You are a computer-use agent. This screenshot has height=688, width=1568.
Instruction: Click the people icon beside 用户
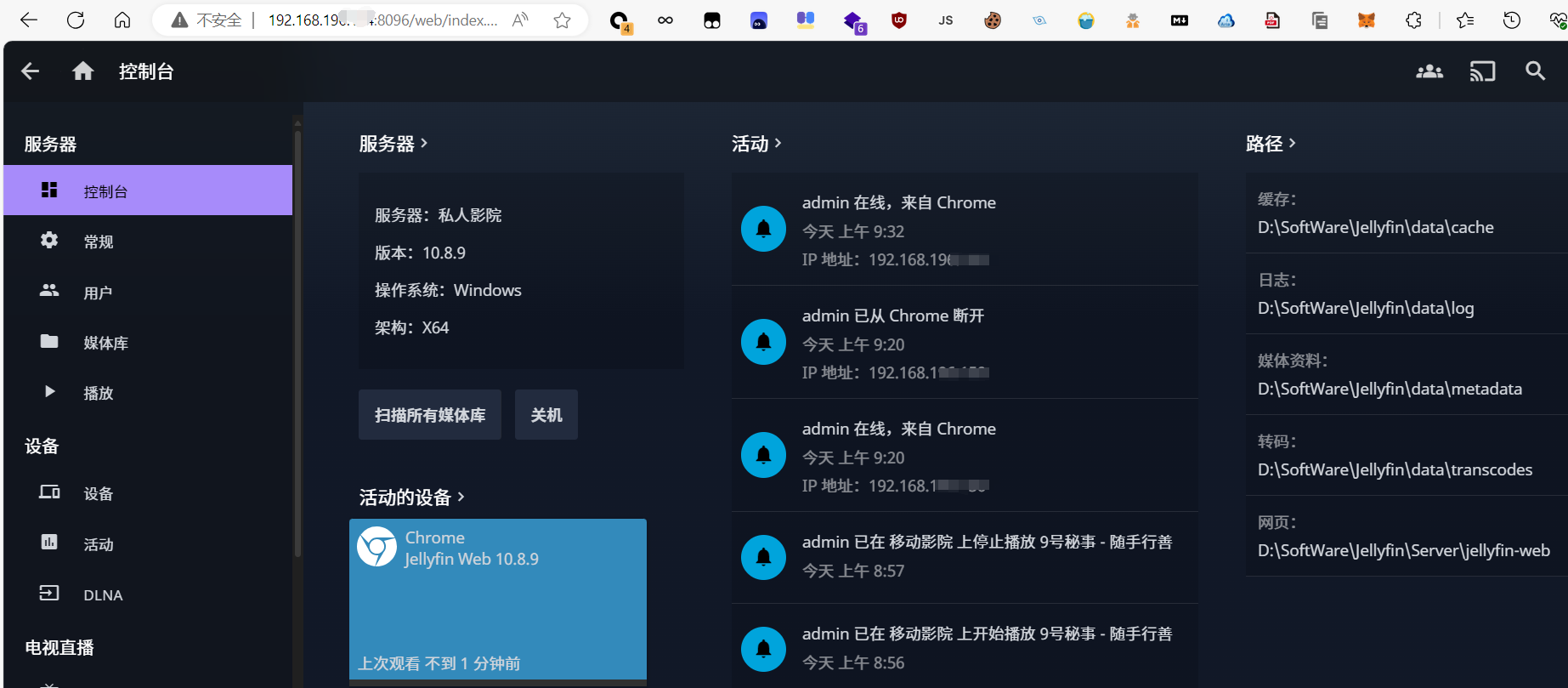click(49, 290)
